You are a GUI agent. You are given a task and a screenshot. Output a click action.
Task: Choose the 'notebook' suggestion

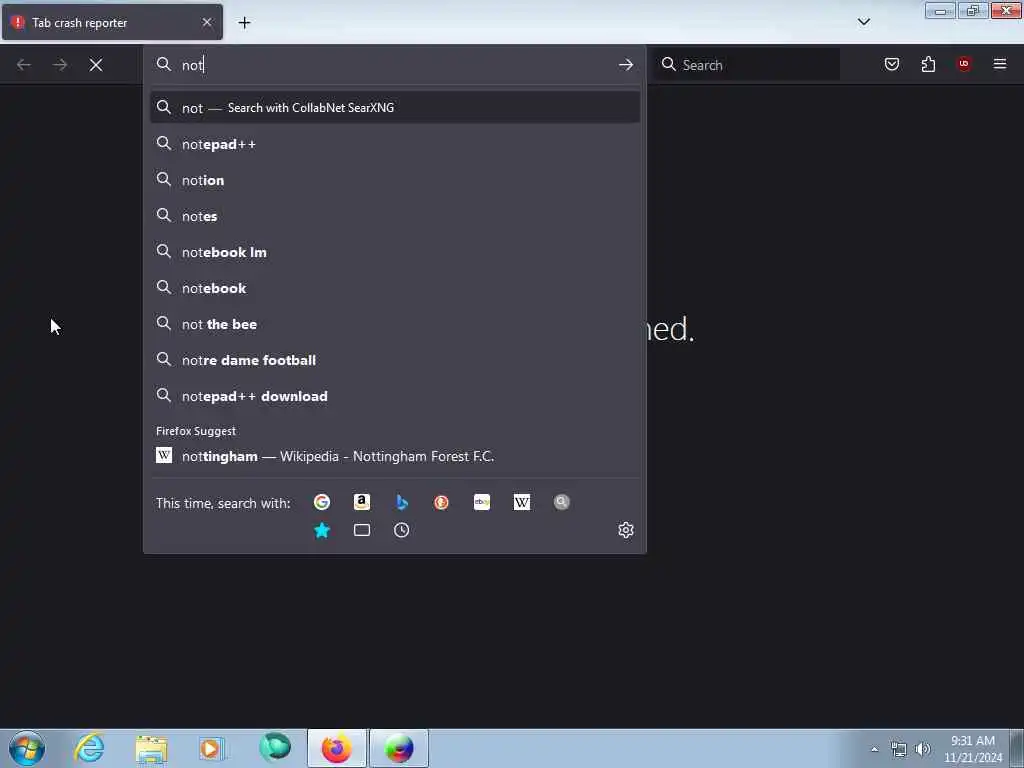(x=394, y=288)
